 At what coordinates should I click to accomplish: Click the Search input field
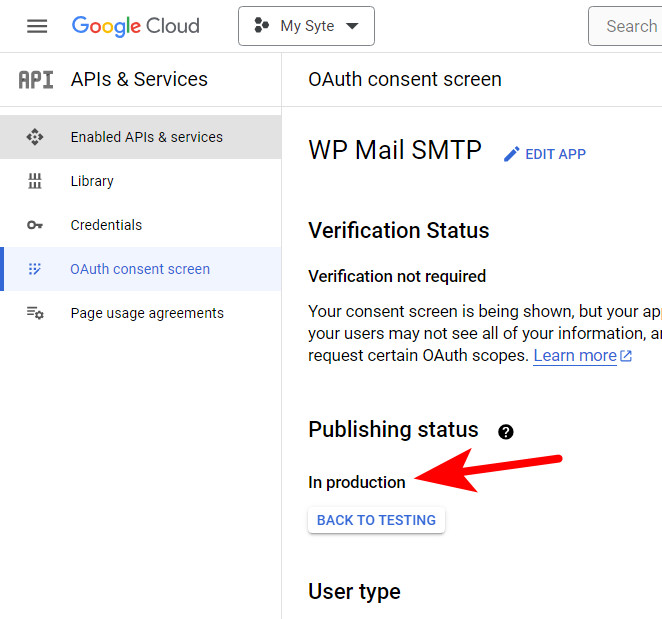coord(625,26)
